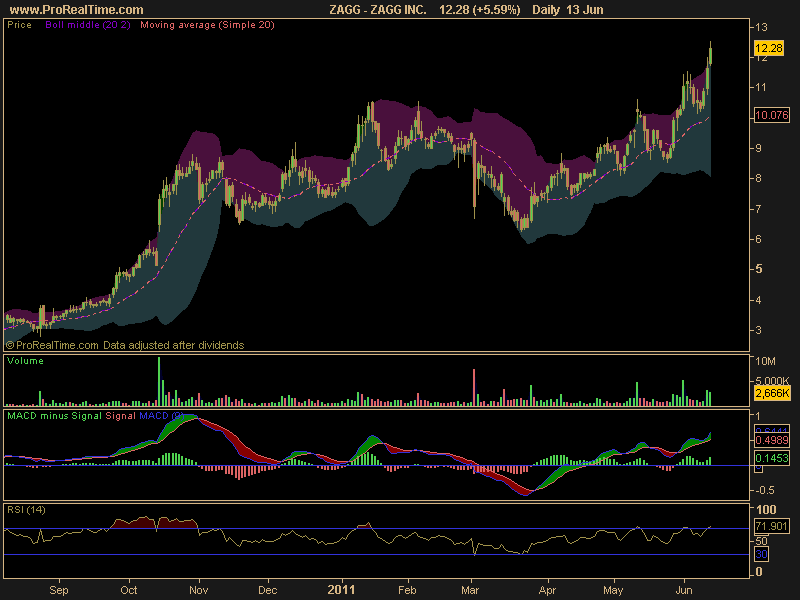This screenshot has width=800, height=600.
Task: Select the ZAGG - ZAGG INC. ticker title
Action: pos(378,10)
